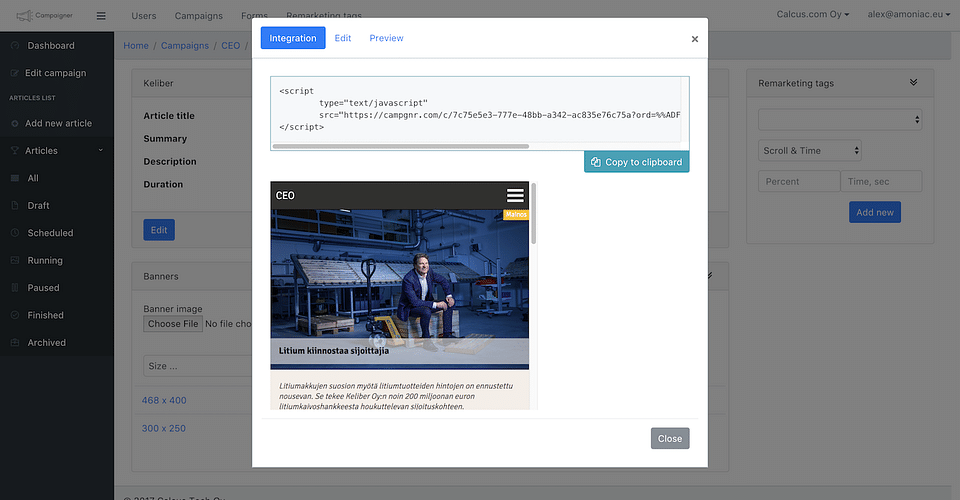
Task: Open the 468 x 400 banner link
Action: point(164,400)
